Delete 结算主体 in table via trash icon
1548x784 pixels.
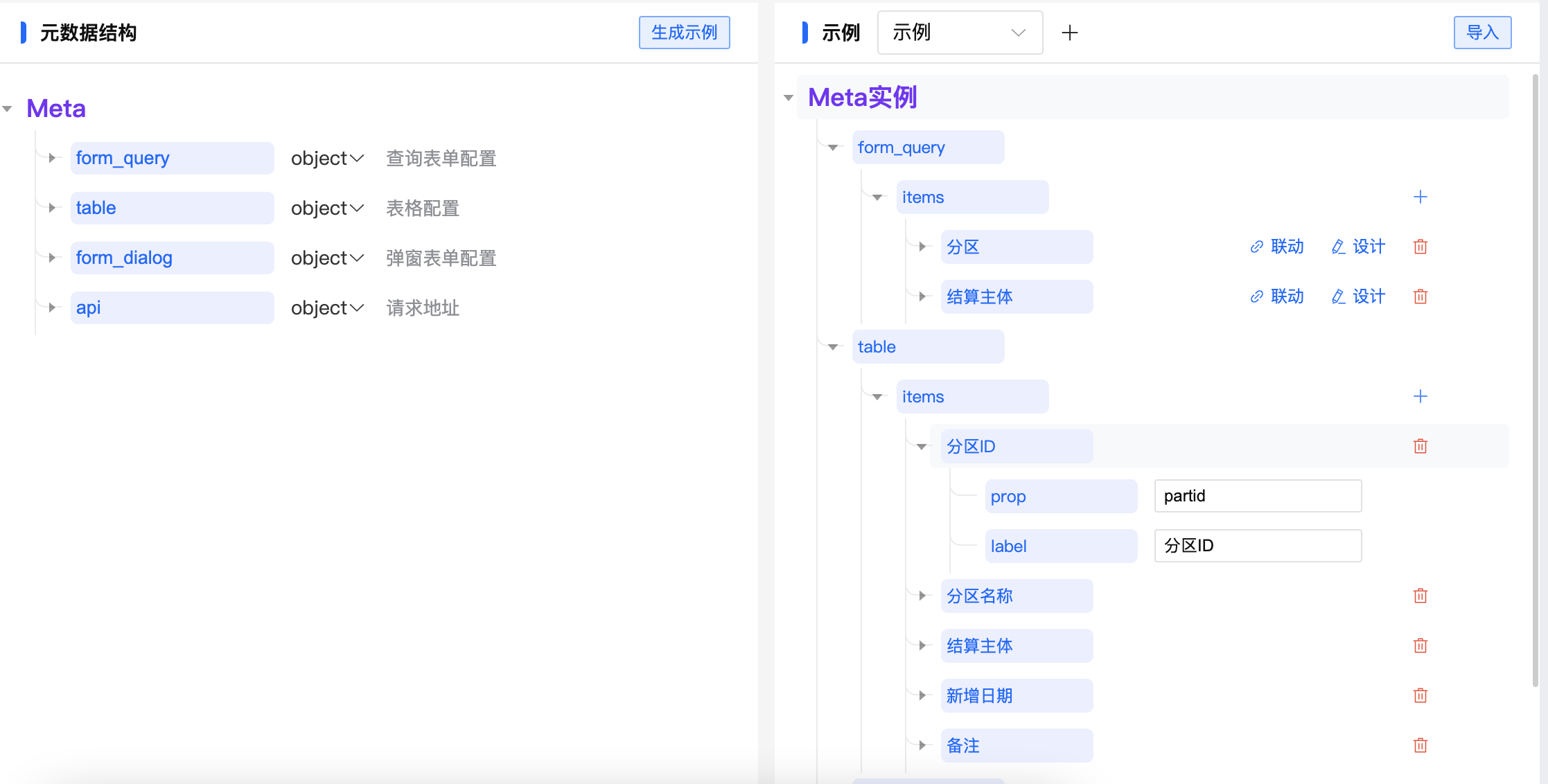[x=1421, y=645]
